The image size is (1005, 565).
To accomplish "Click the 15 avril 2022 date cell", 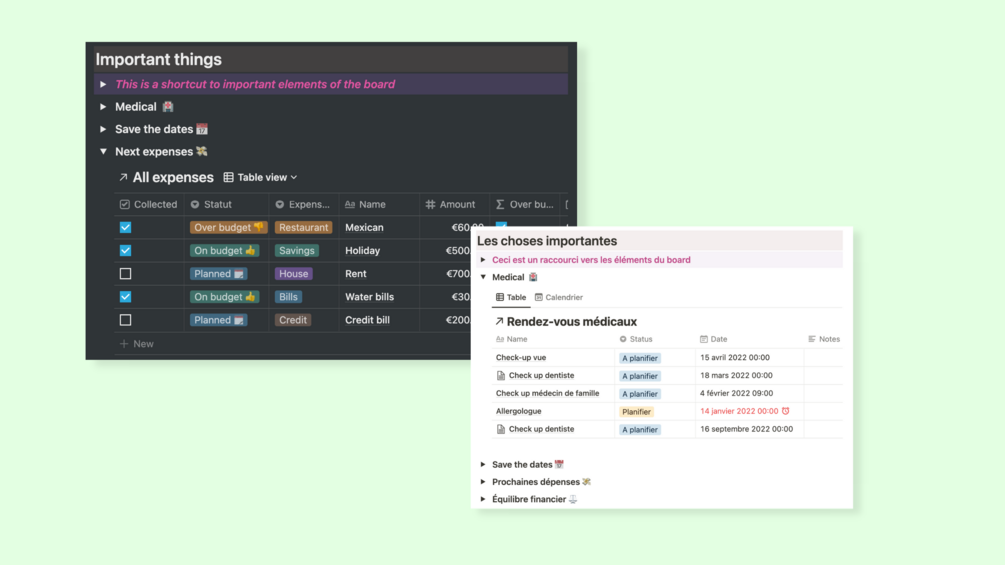I will [x=735, y=357].
